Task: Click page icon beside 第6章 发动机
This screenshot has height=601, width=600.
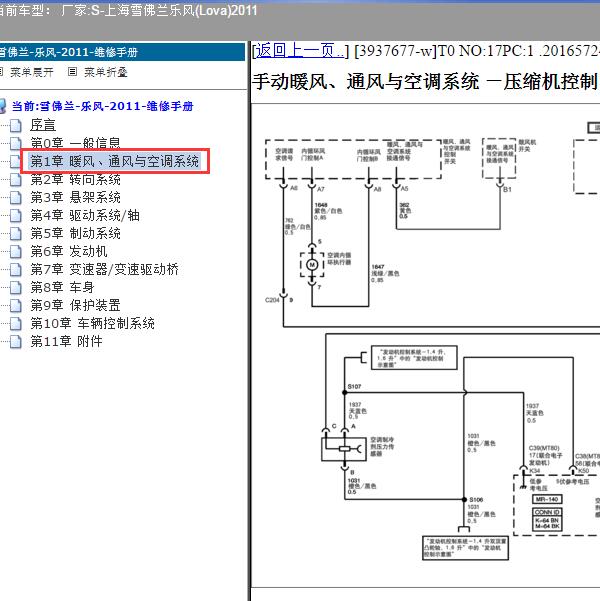Action: pyautogui.click(x=16, y=251)
